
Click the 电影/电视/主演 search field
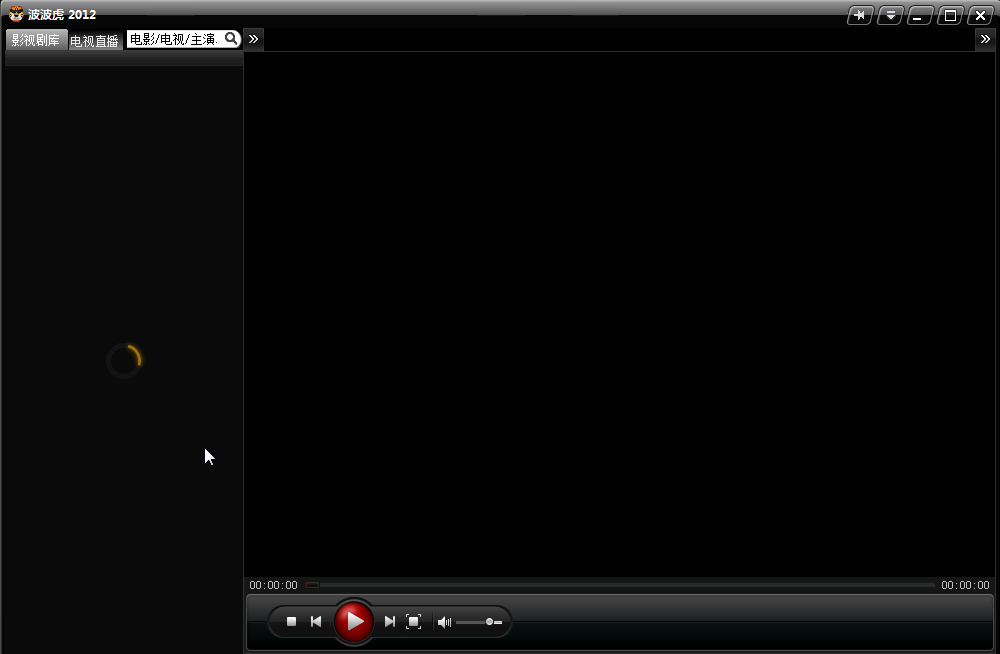(174, 39)
